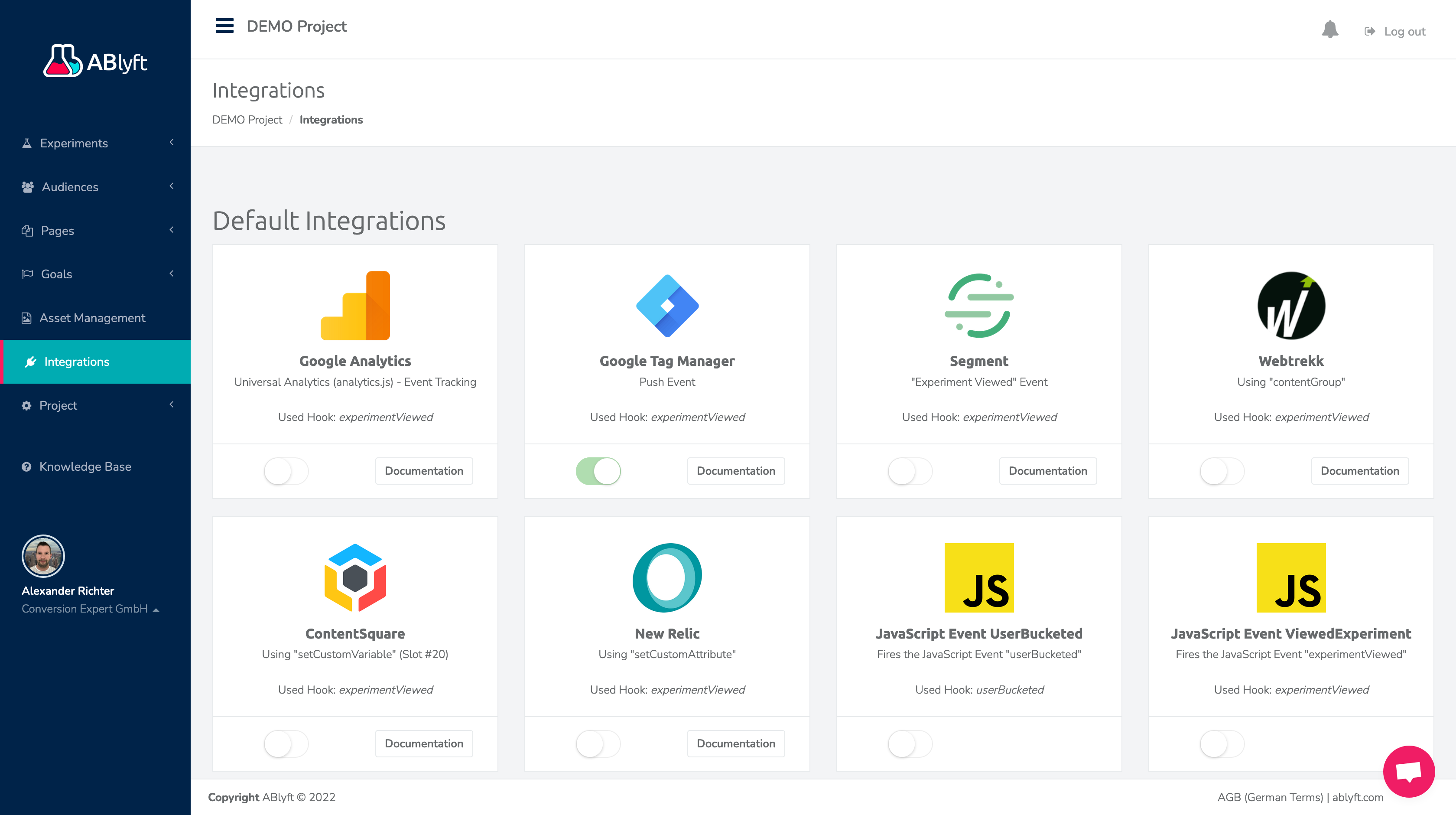Enable the Google Analytics integration toggle
The width and height of the screenshot is (1456, 815).
[286, 471]
